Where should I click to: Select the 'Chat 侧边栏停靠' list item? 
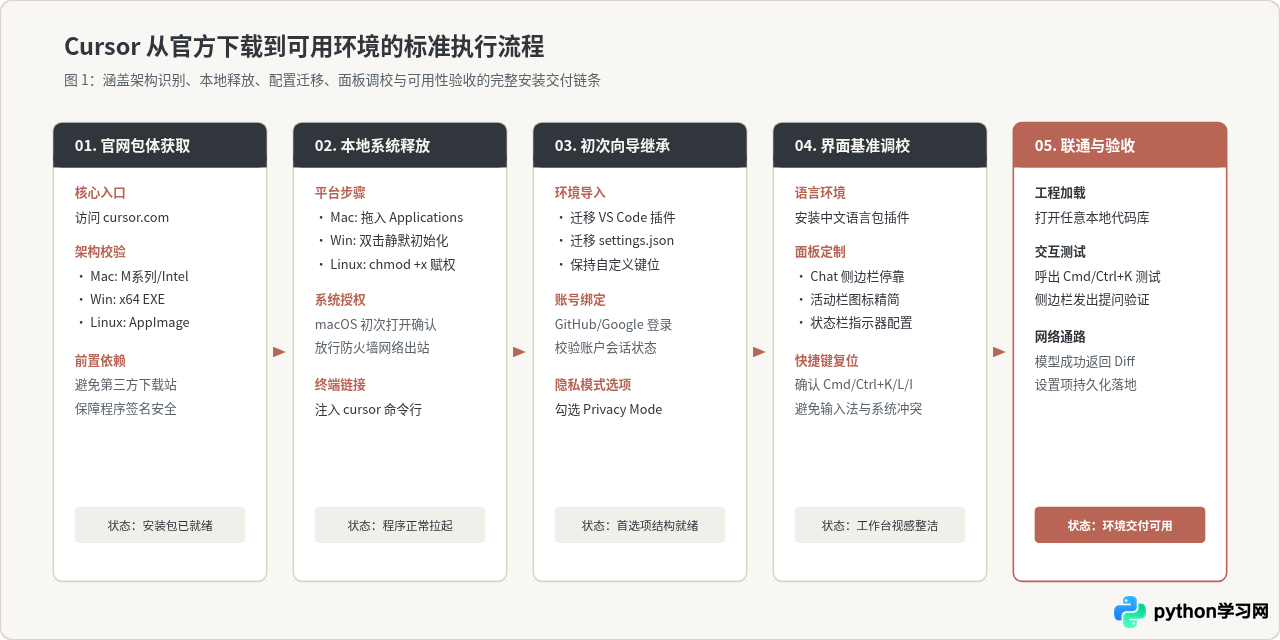pos(850,276)
